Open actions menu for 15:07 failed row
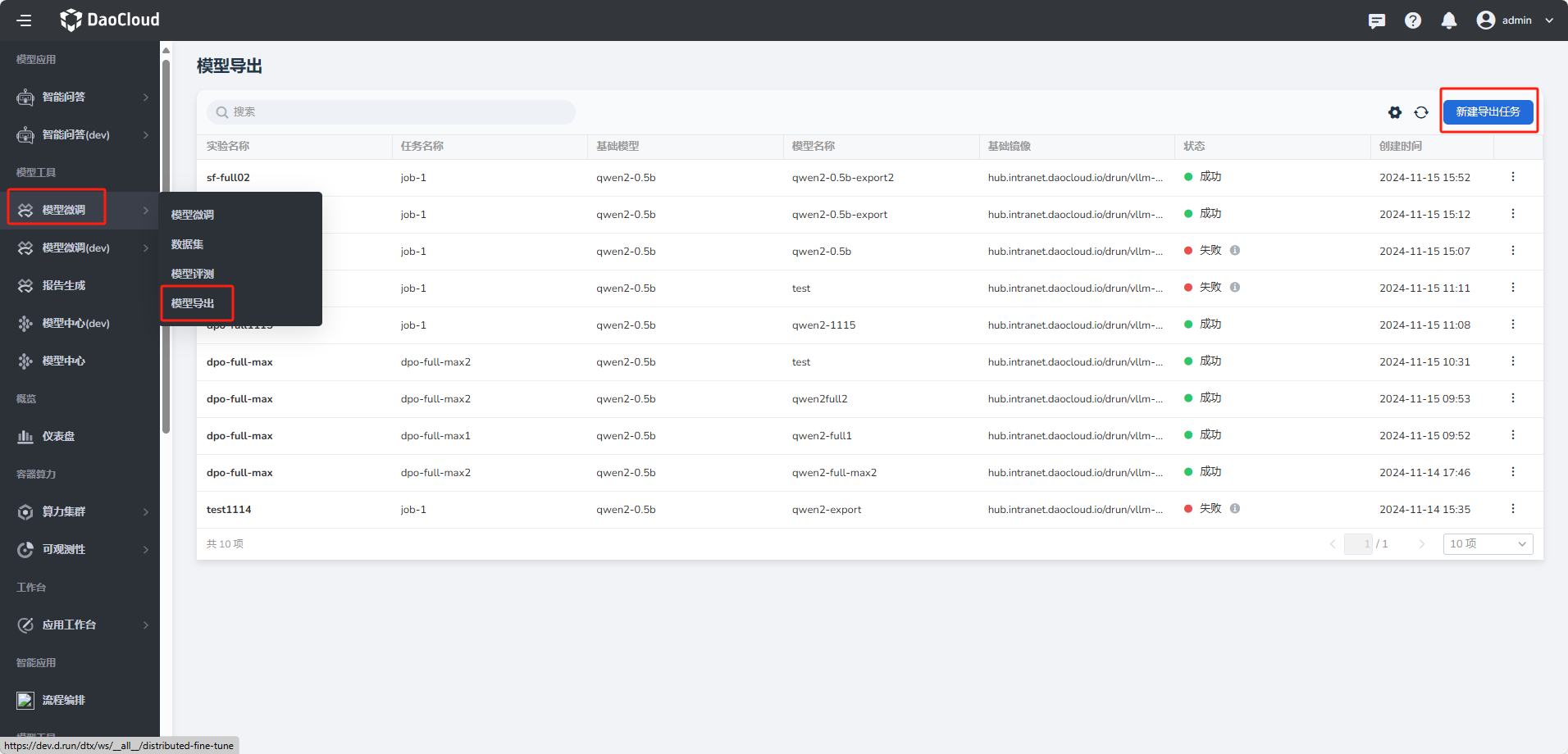The image size is (1568, 754). (x=1513, y=251)
